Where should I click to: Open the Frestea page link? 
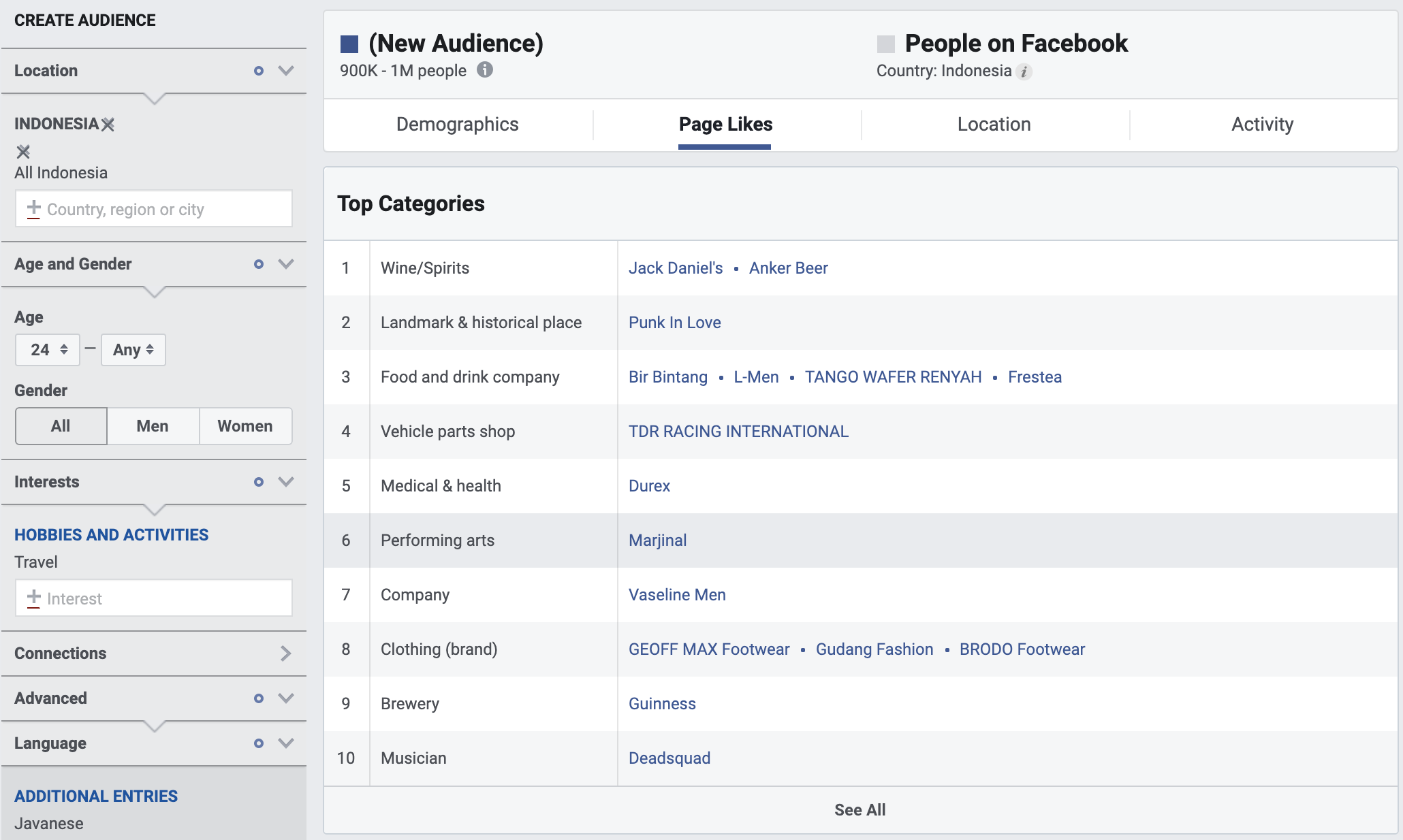(x=1035, y=377)
